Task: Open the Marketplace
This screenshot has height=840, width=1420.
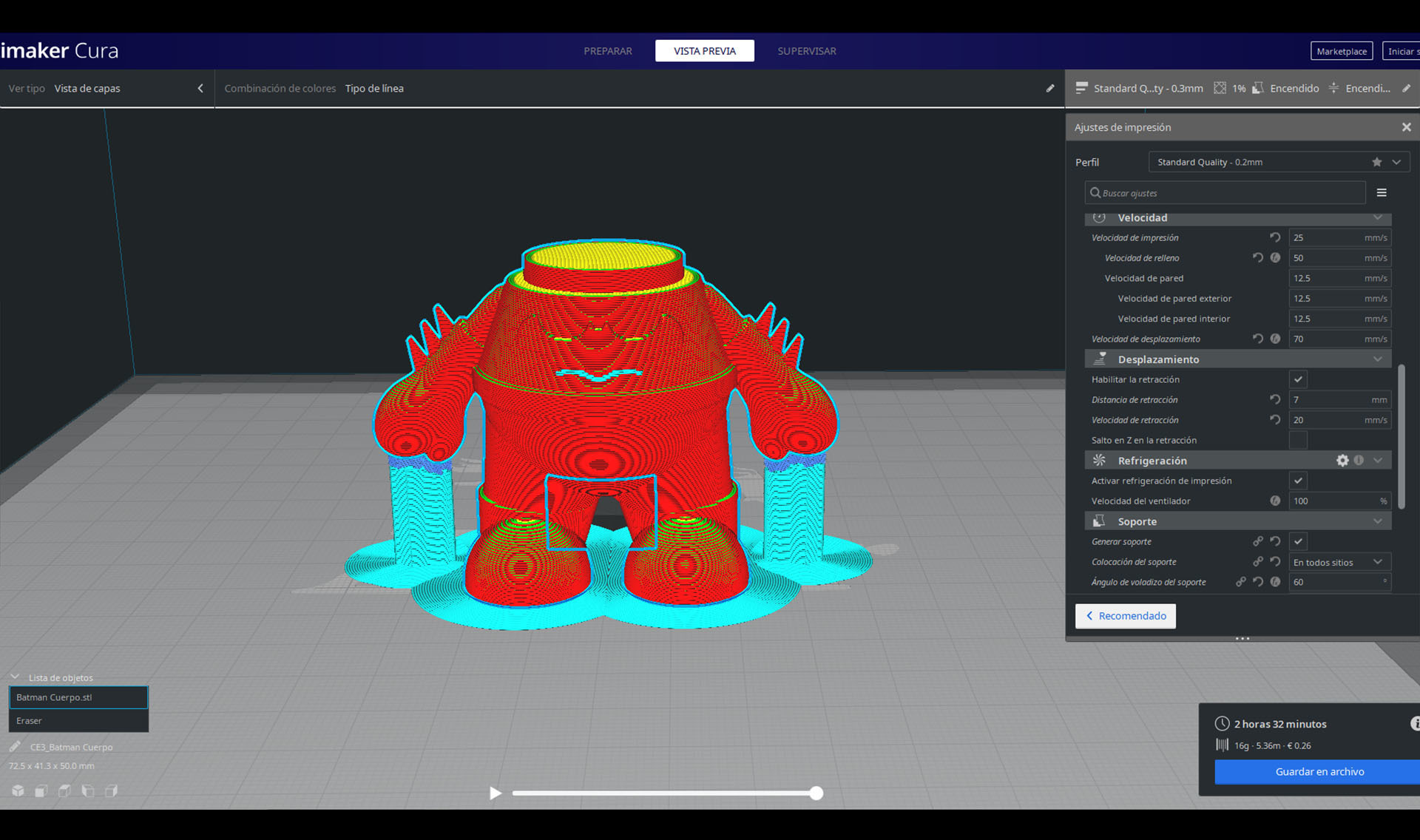Action: [x=1341, y=51]
